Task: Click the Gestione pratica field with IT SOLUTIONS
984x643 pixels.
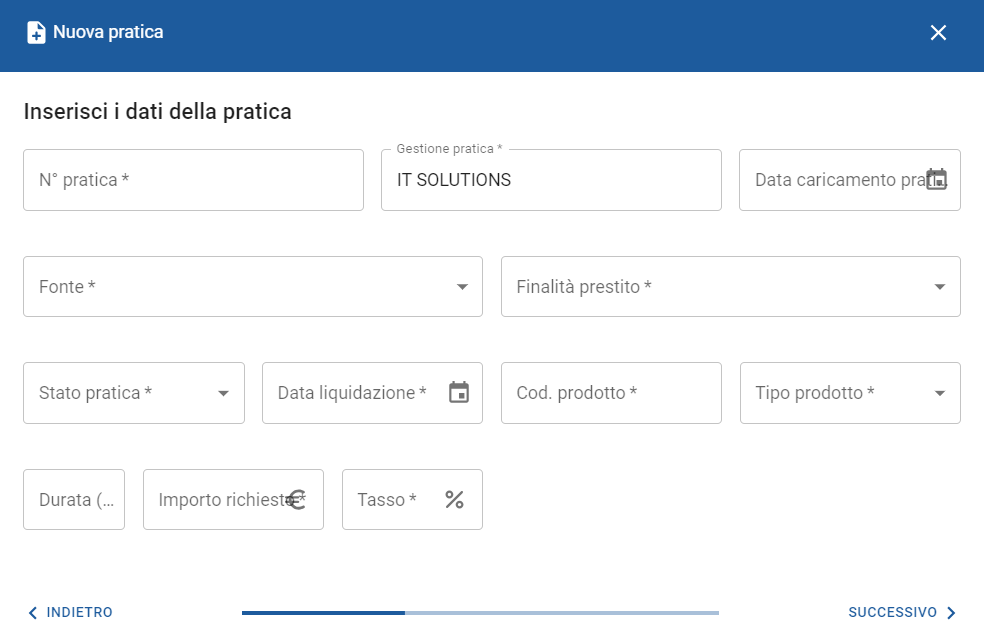Action: 550,180
